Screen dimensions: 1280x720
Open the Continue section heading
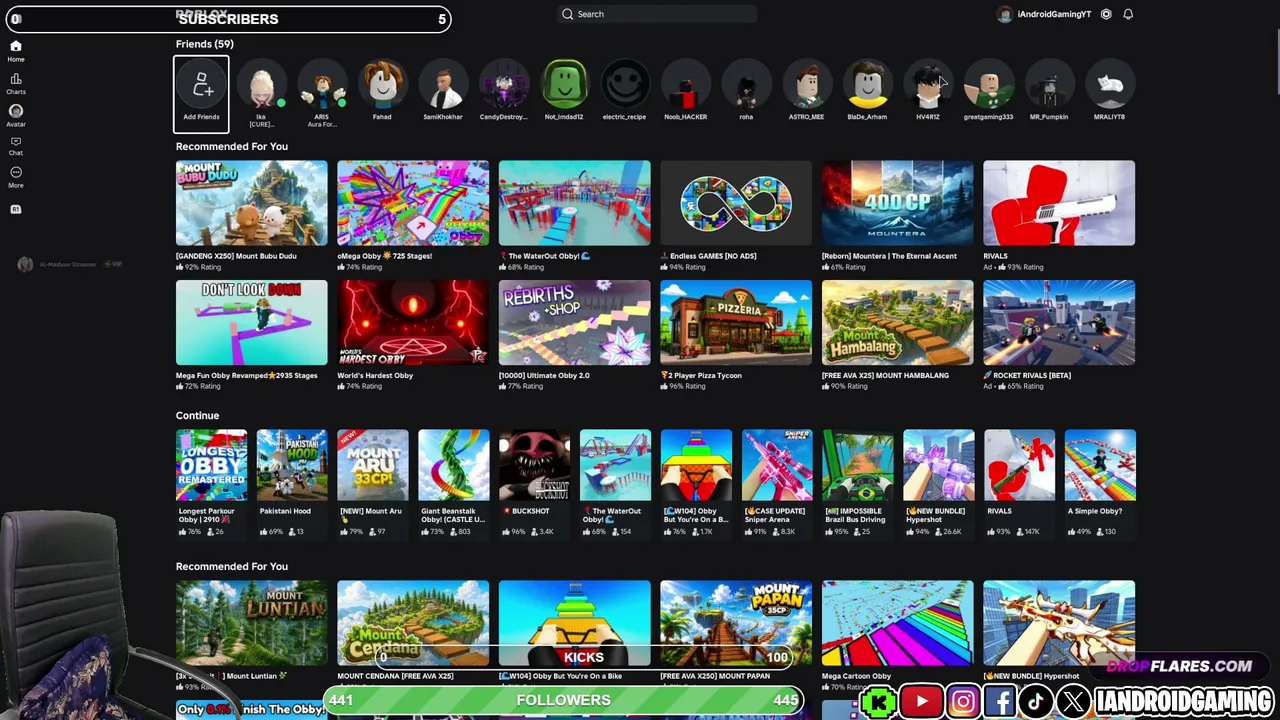pos(197,415)
